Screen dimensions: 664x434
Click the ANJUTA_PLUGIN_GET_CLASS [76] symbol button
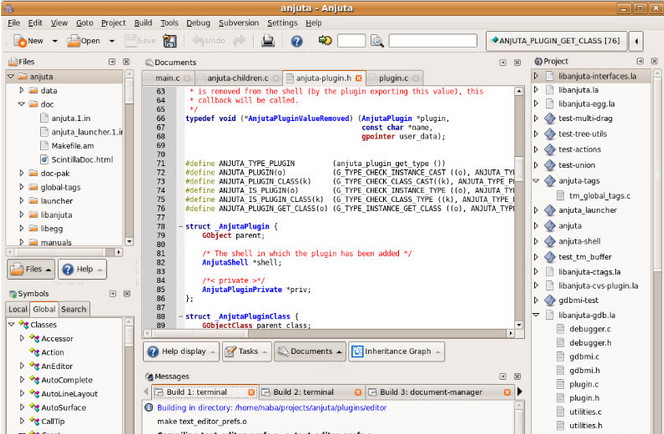(556, 41)
